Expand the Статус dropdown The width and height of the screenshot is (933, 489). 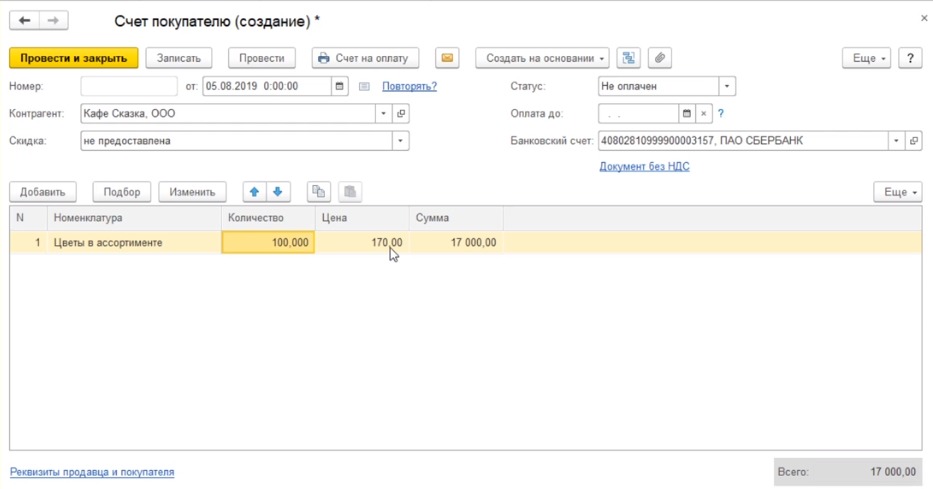(x=727, y=87)
